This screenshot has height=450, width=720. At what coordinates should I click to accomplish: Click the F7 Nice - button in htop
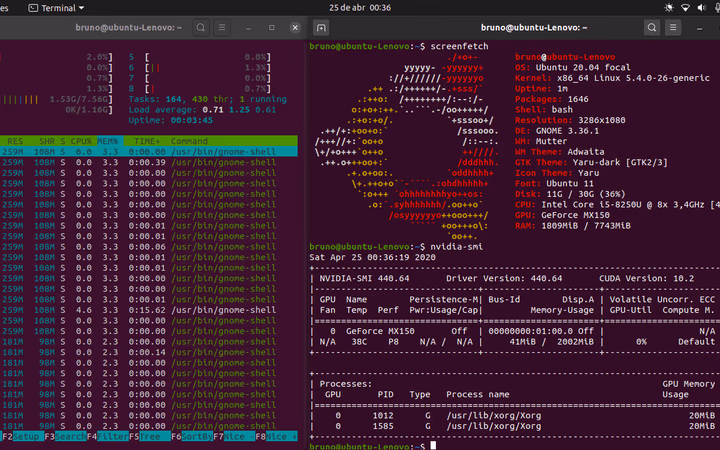(234, 436)
